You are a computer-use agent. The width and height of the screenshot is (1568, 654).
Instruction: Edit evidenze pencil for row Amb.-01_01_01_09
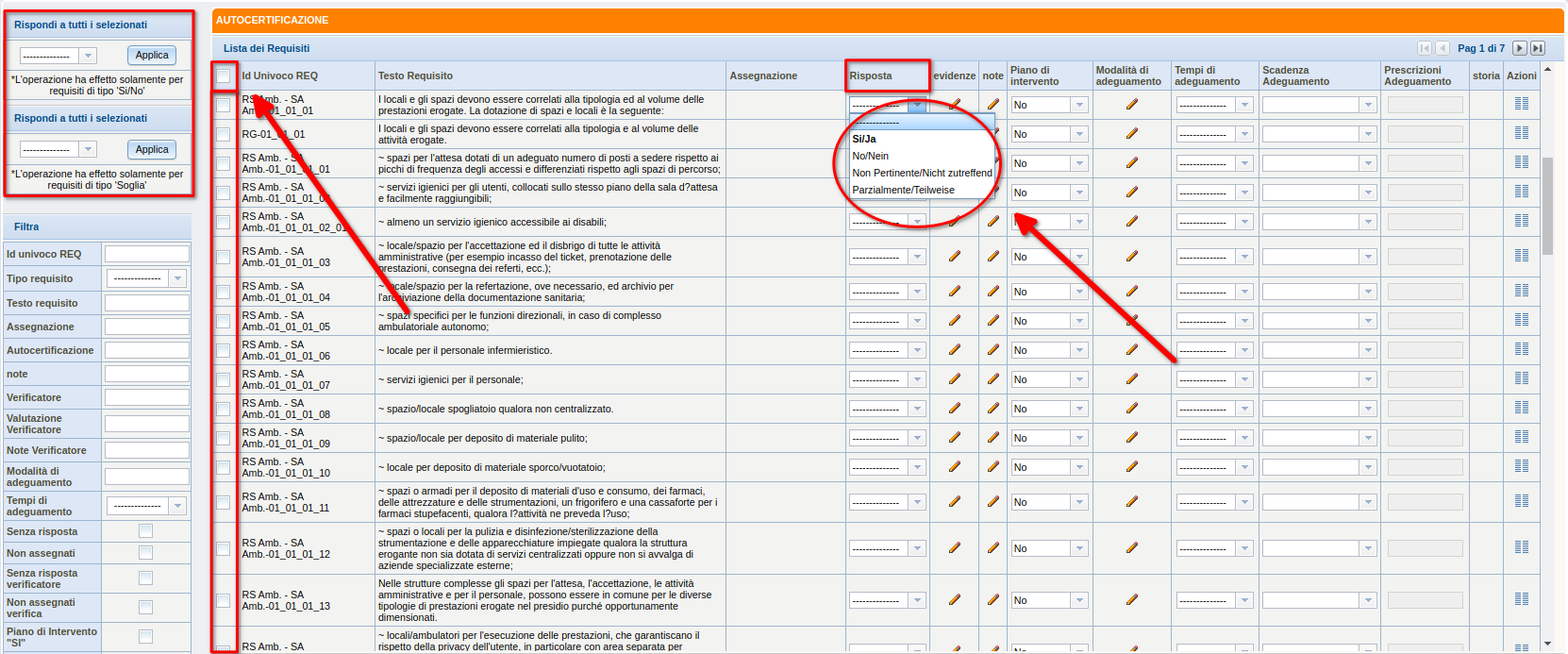[x=955, y=437]
